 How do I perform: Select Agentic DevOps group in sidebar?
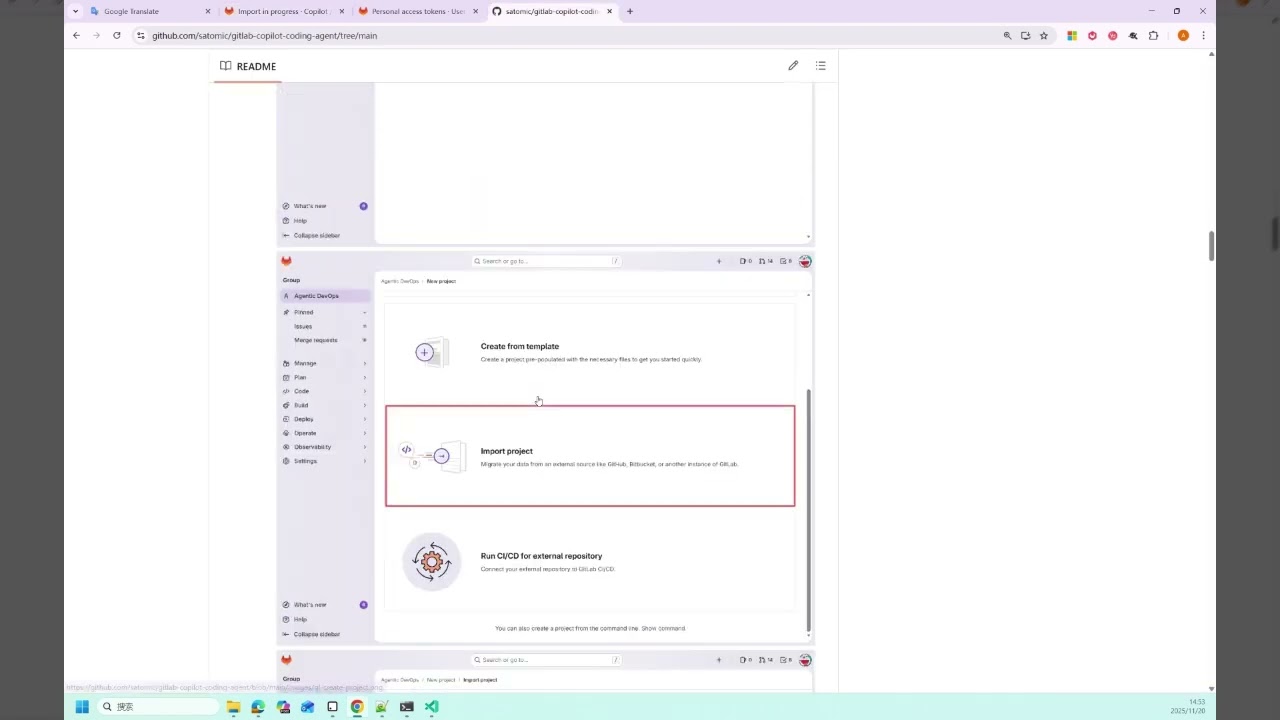[x=325, y=296]
